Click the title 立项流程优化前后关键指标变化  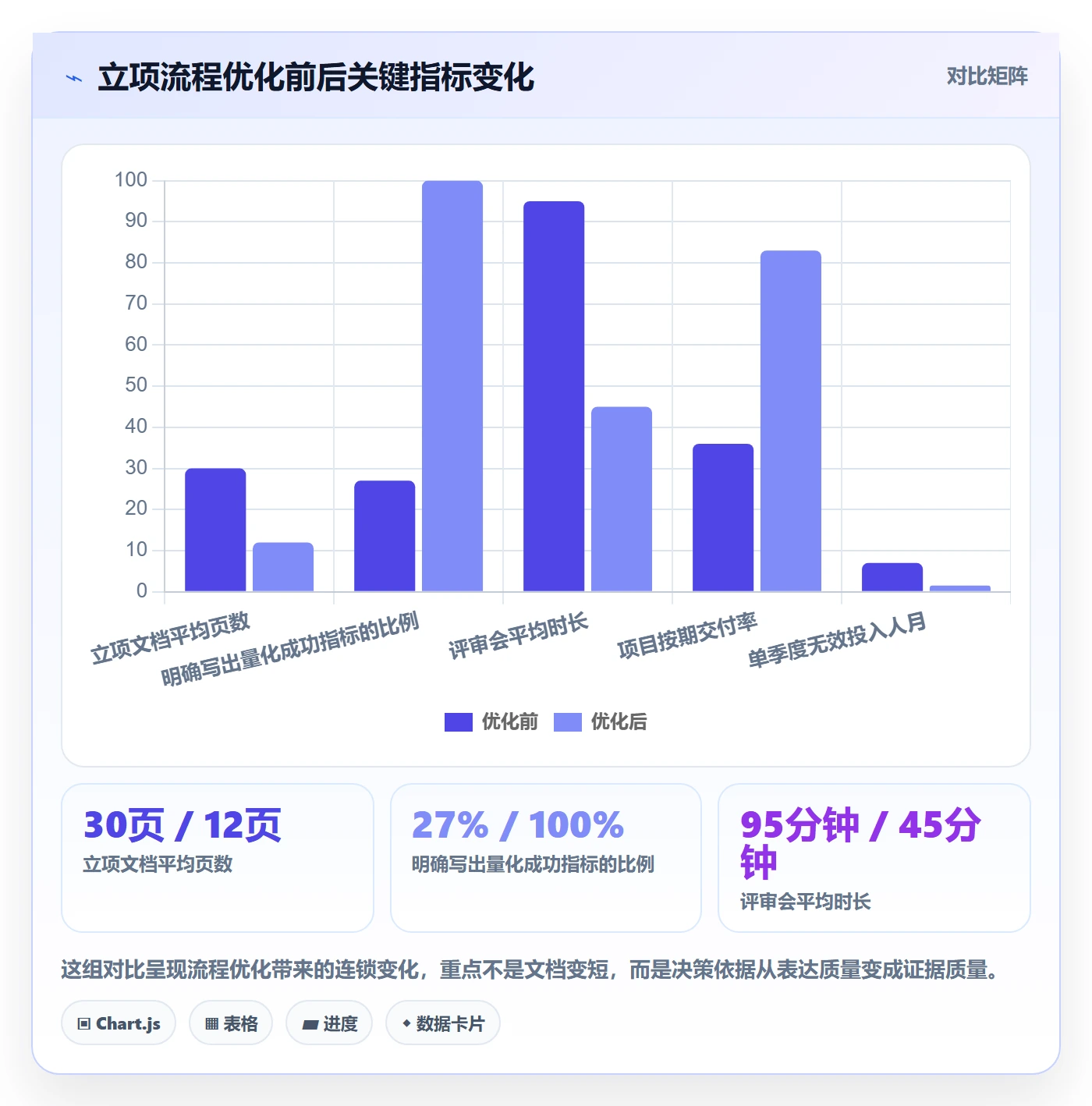click(316, 77)
